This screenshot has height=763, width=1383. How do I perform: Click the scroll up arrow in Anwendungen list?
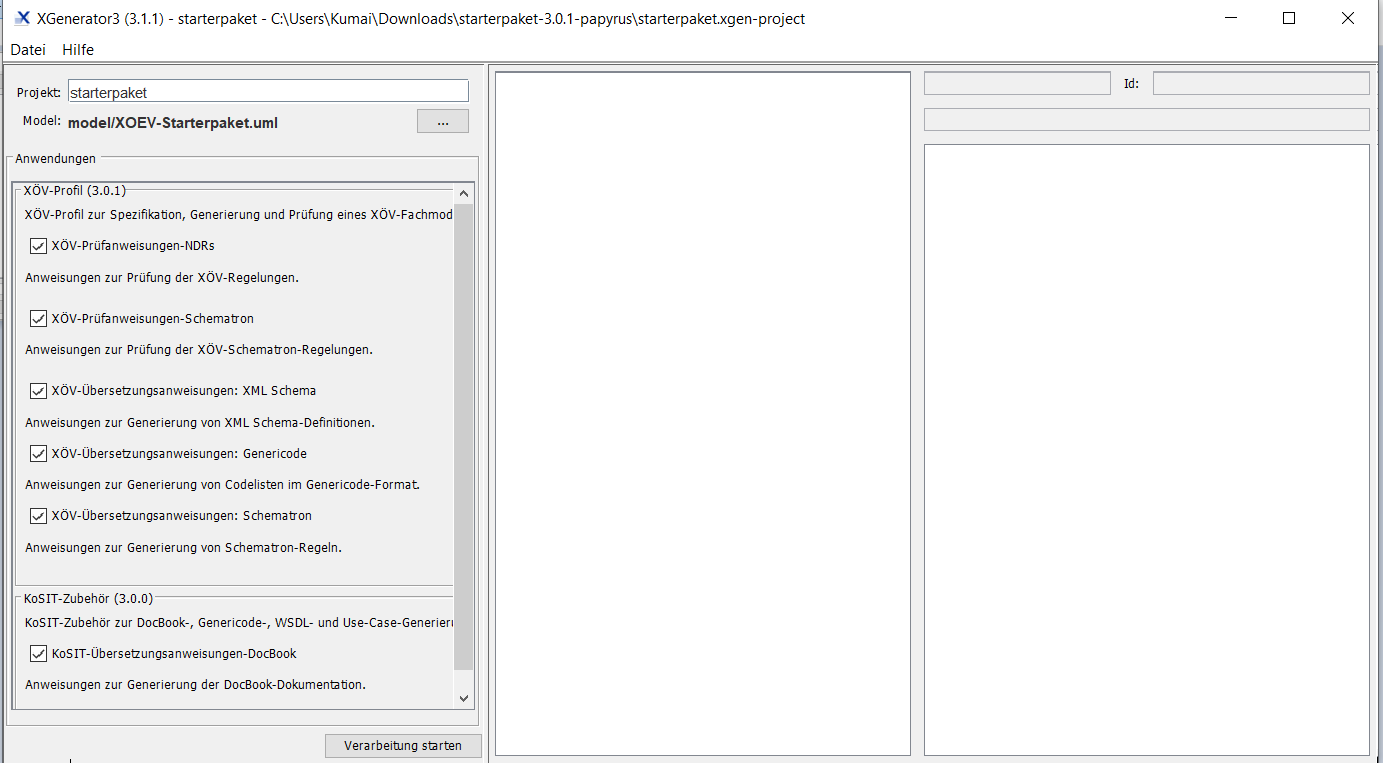point(464,194)
